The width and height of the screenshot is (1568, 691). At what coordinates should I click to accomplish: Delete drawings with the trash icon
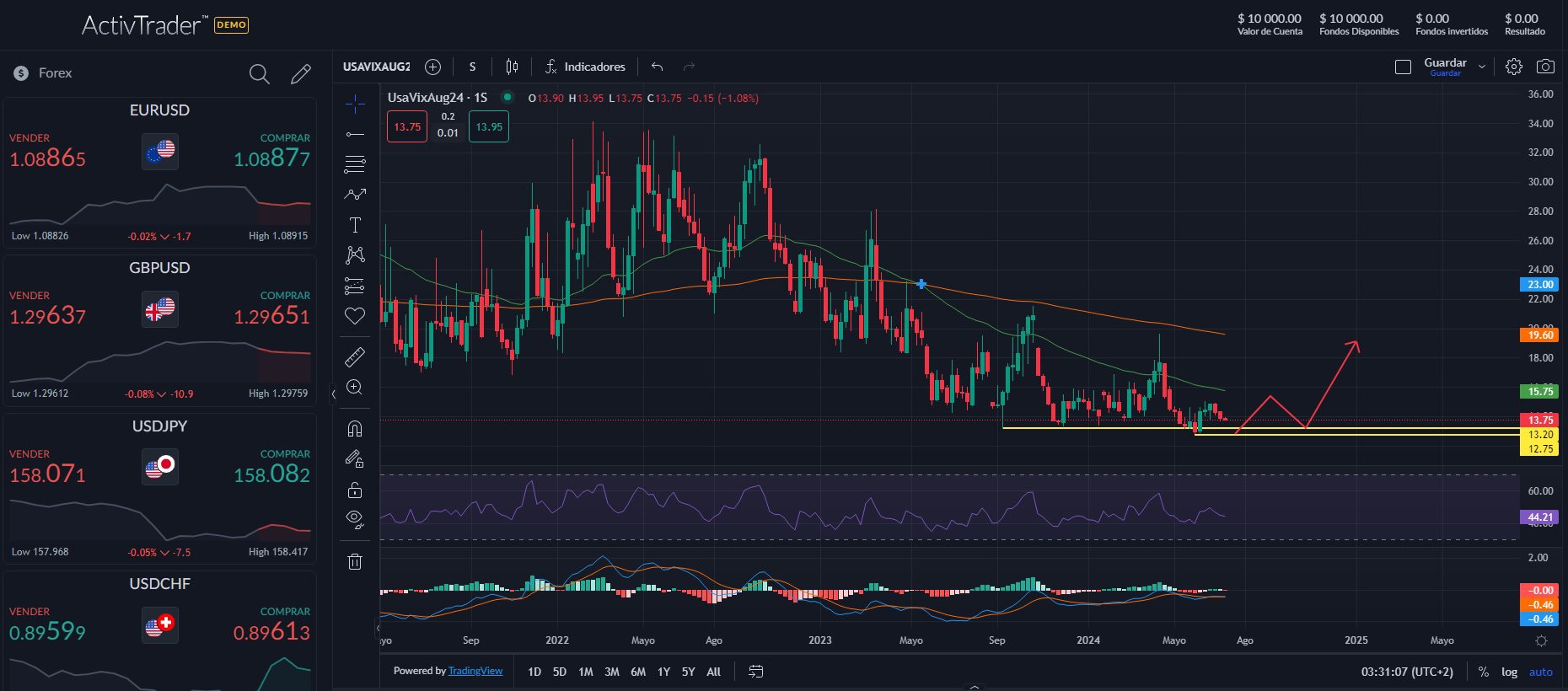tap(355, 561)
